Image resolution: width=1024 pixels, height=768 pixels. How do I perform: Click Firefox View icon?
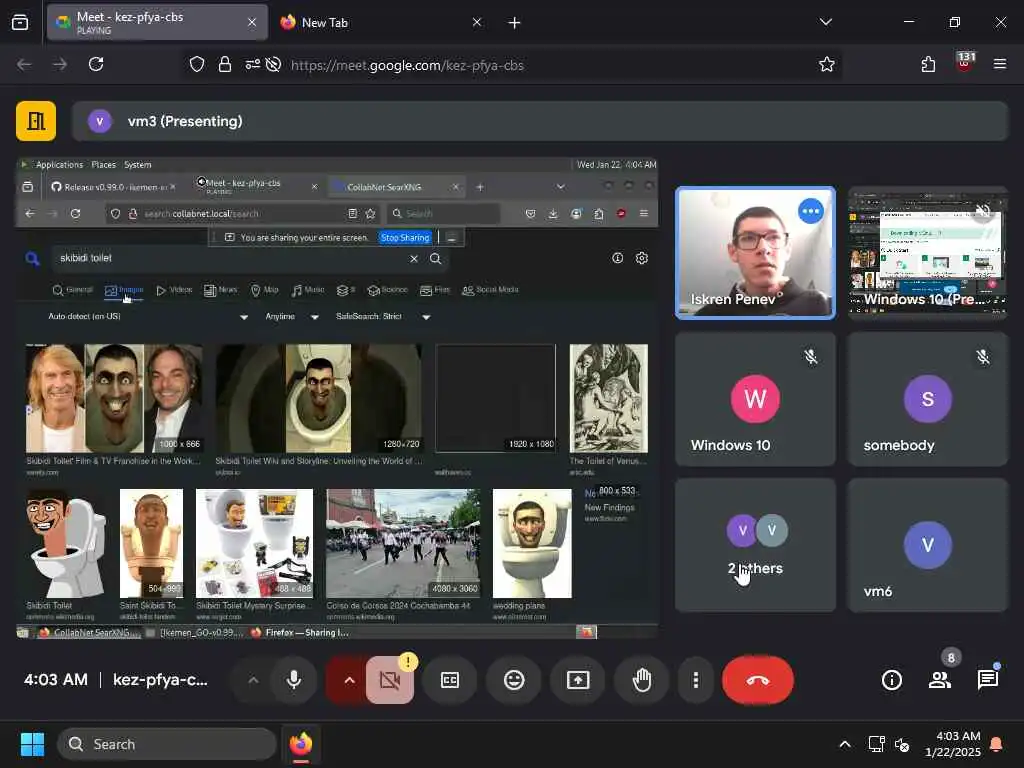point(20,23)
